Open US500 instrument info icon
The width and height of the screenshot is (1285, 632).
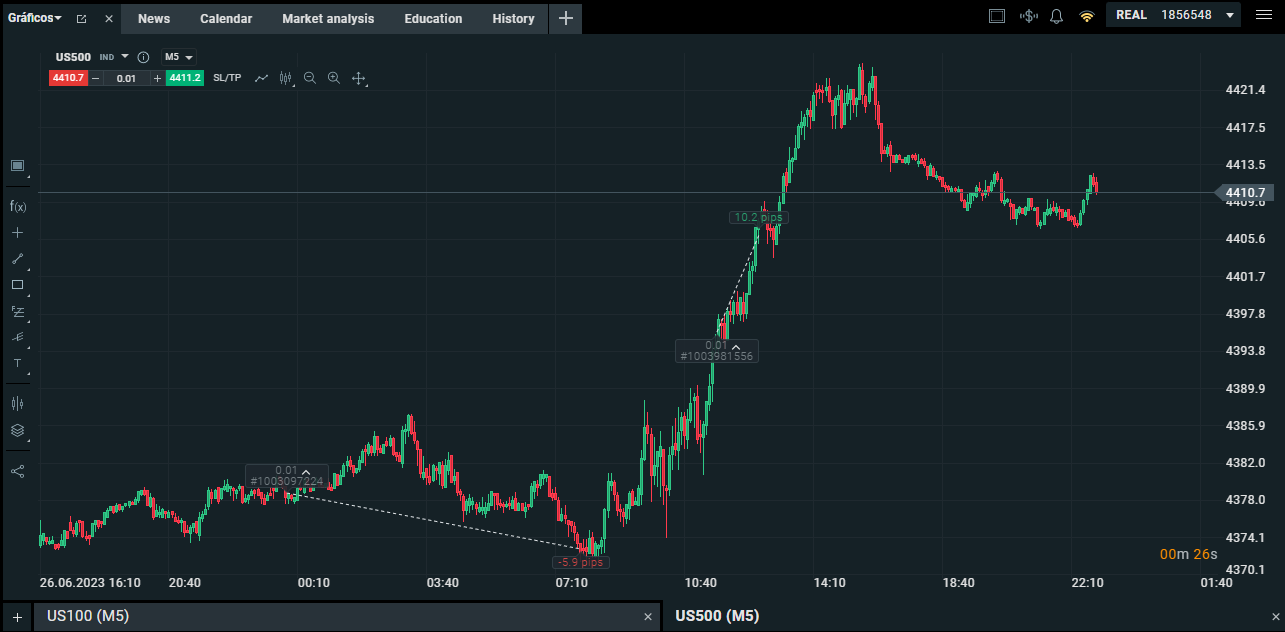(143, 57)
